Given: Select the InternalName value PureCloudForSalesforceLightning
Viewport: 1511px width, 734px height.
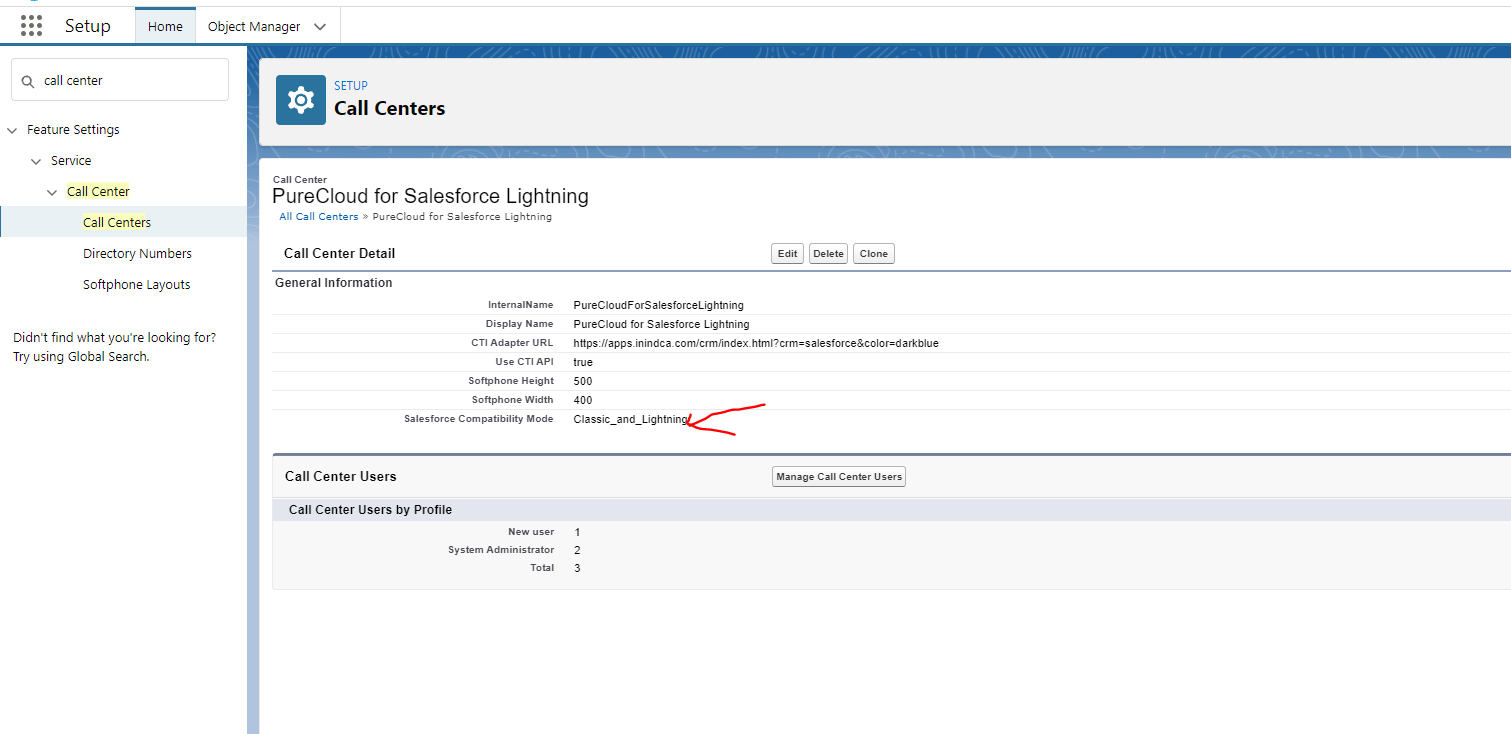Looking at the screenshot, I should (x=658, y=305).
